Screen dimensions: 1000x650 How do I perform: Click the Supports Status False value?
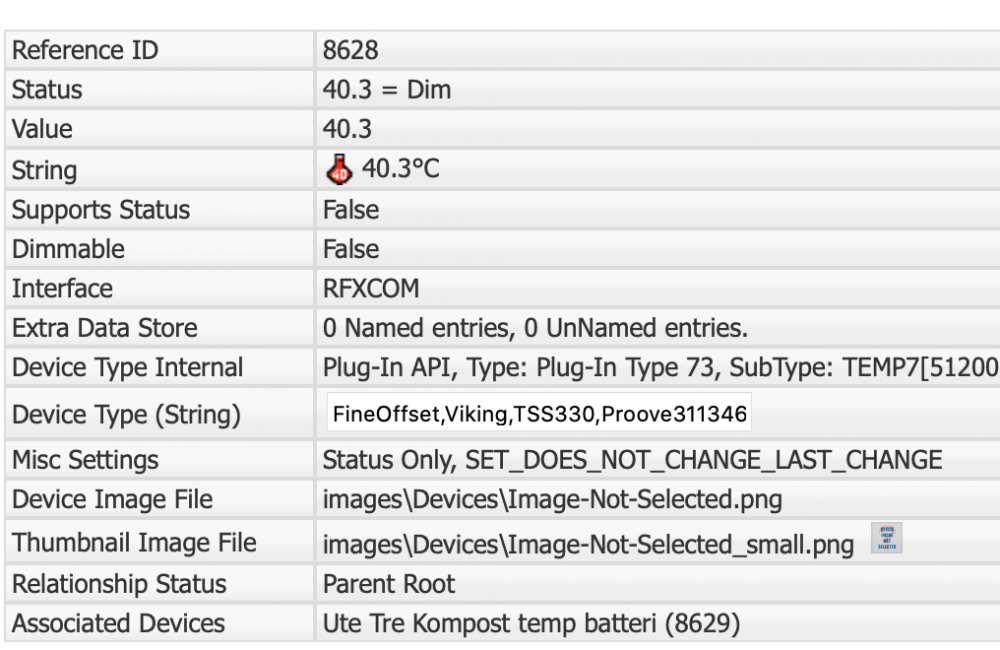click(351, 210)
